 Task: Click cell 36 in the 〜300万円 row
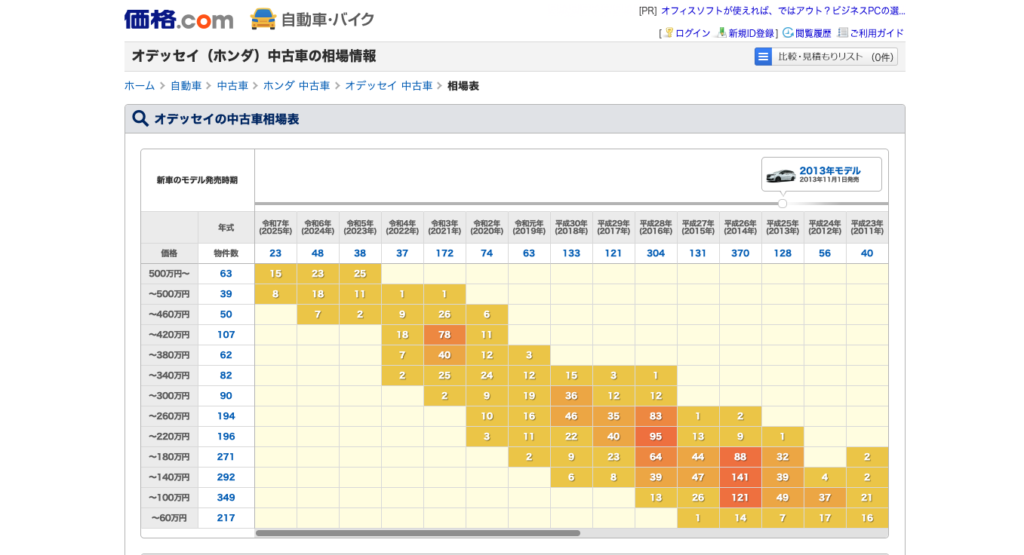point(571,396)
